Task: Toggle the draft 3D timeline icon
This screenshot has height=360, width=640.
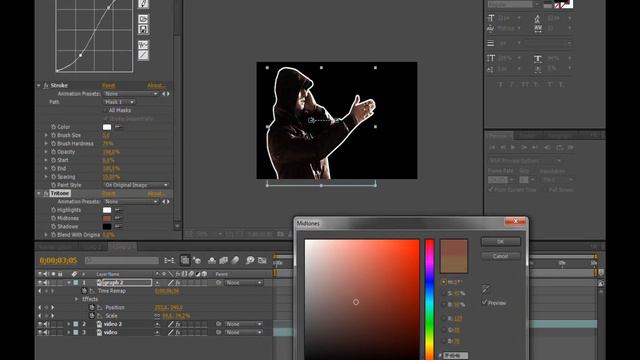Action: coord(197,260)
